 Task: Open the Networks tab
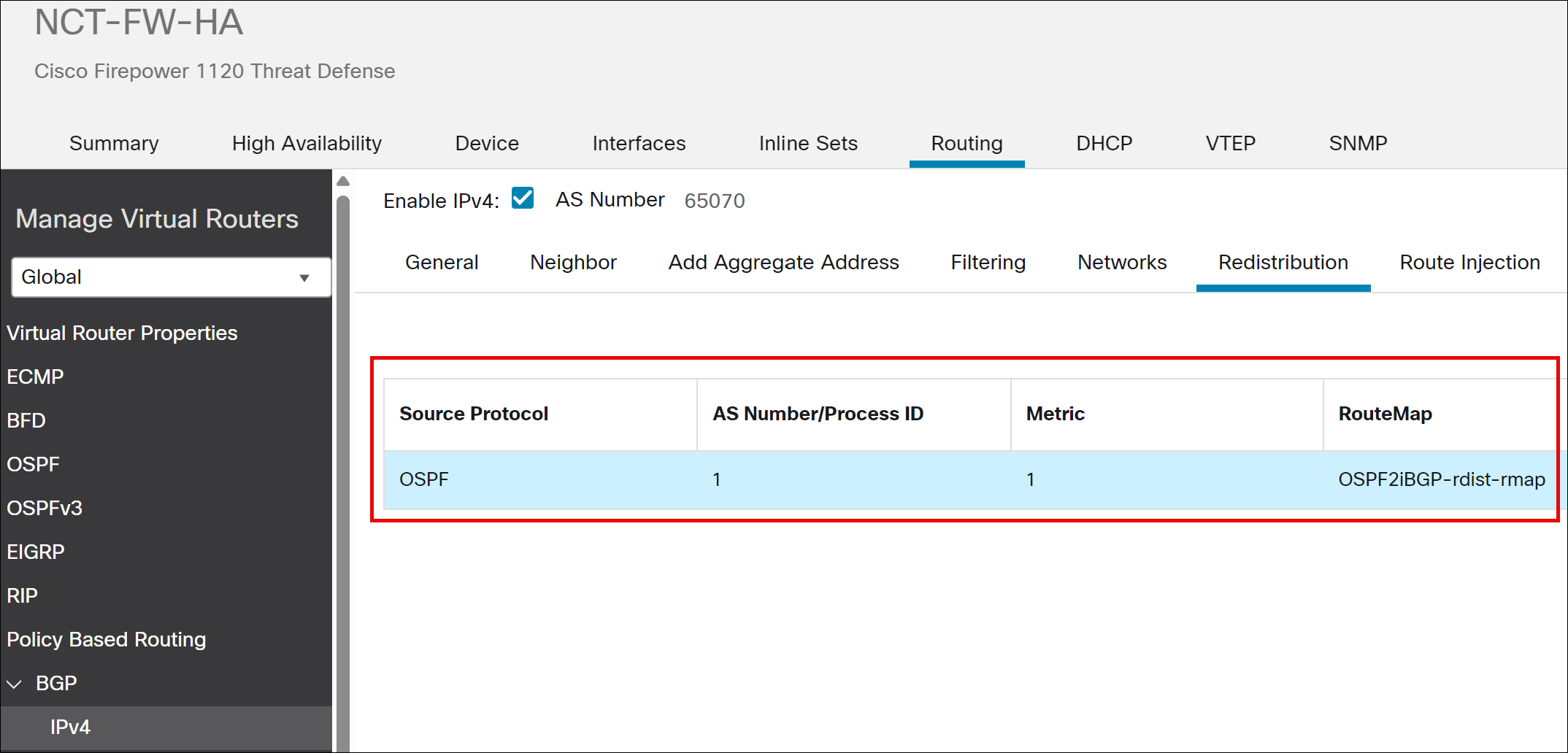pos(1122,263)
